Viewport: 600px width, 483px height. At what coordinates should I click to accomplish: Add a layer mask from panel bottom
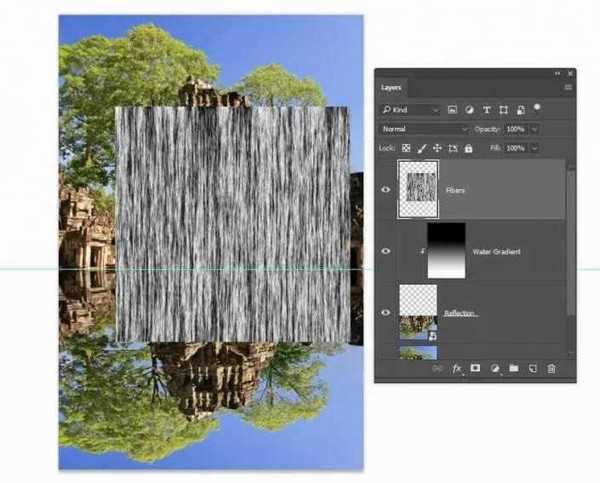pyautogui.click(x=476, y=368)
